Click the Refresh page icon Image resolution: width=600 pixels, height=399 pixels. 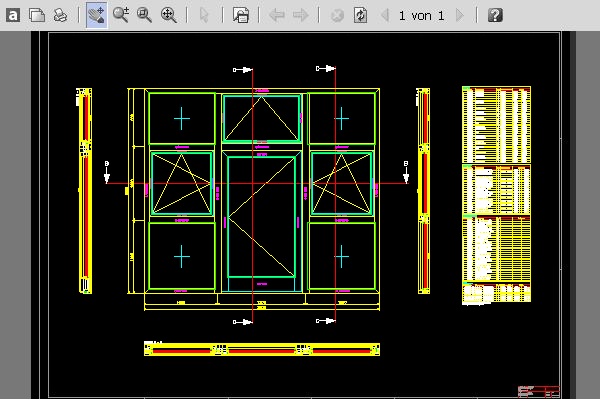click(x=360, y=16)
